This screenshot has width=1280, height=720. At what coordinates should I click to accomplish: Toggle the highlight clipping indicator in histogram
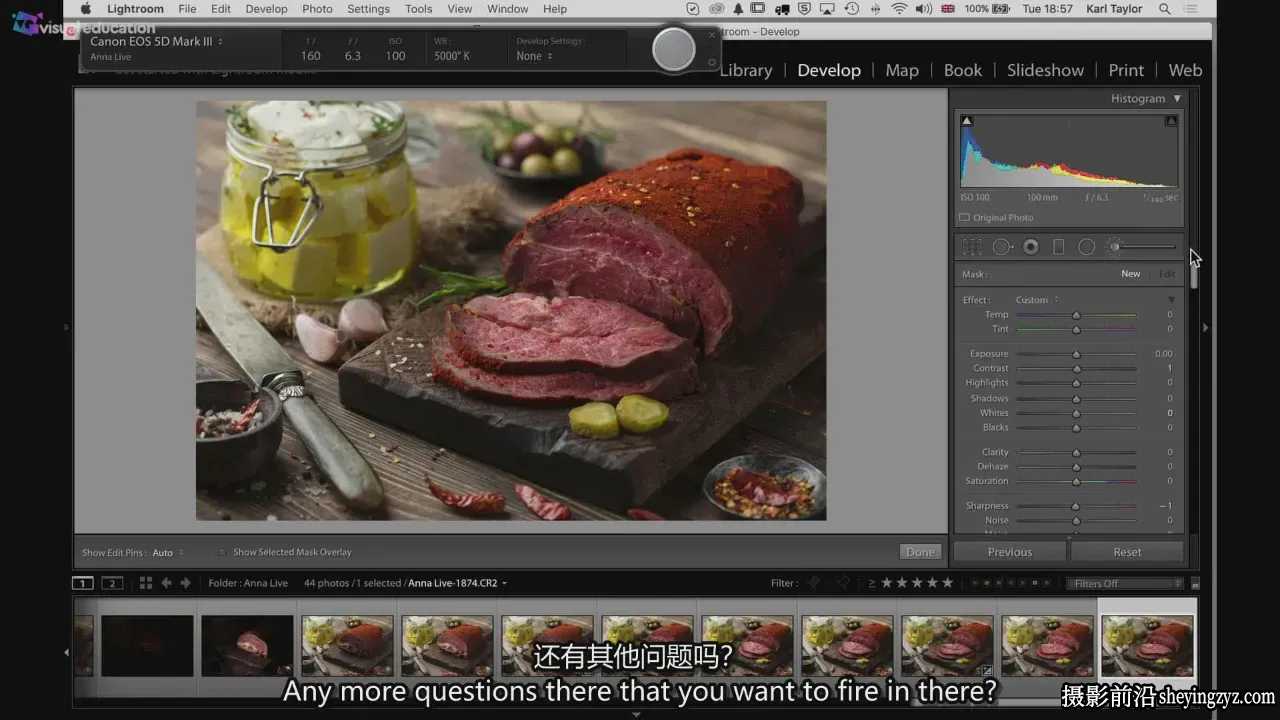tap(1171, 121)
